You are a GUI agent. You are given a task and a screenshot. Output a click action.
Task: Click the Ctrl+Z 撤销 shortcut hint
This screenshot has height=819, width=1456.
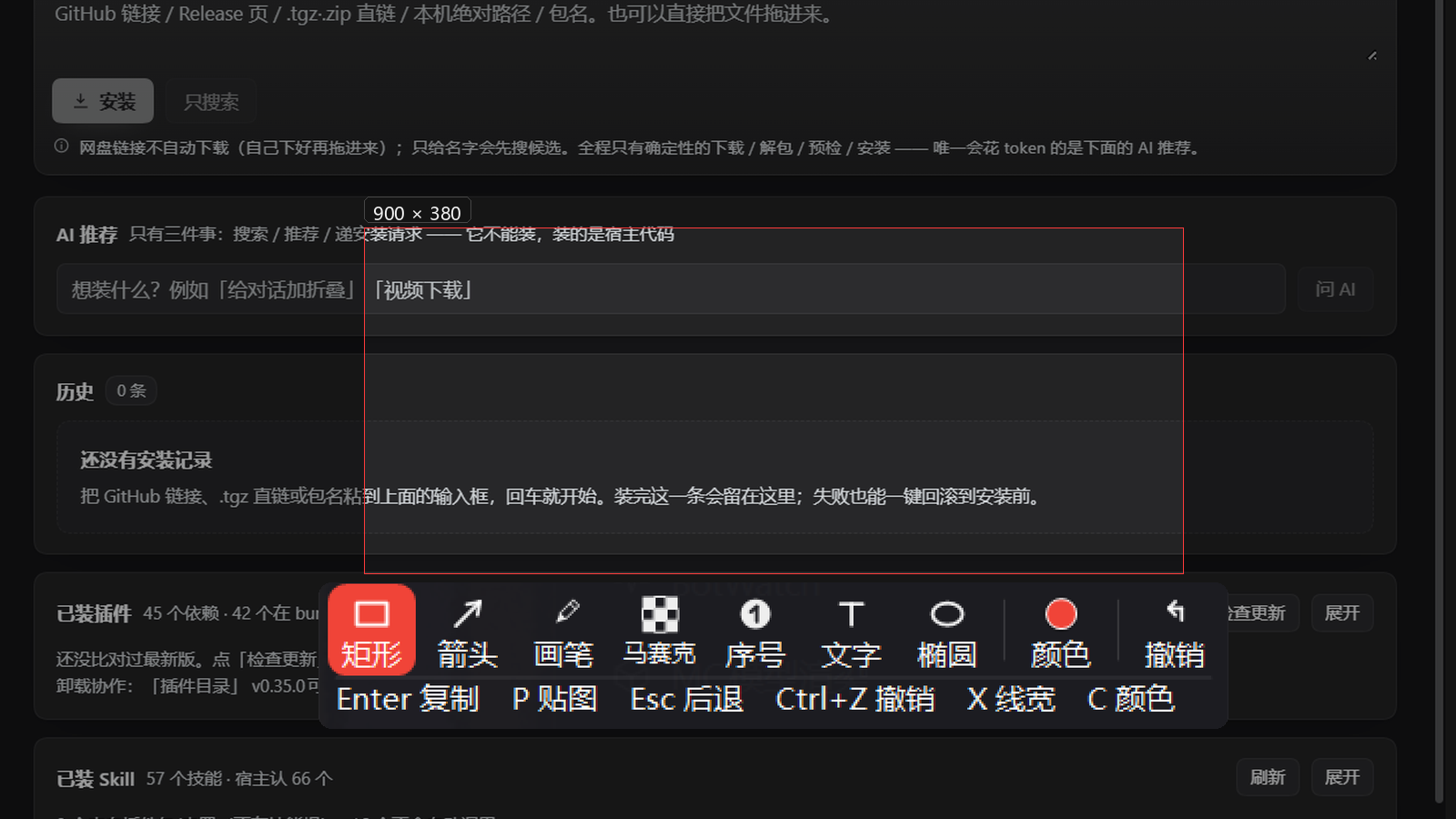click(x=855, y=699)
